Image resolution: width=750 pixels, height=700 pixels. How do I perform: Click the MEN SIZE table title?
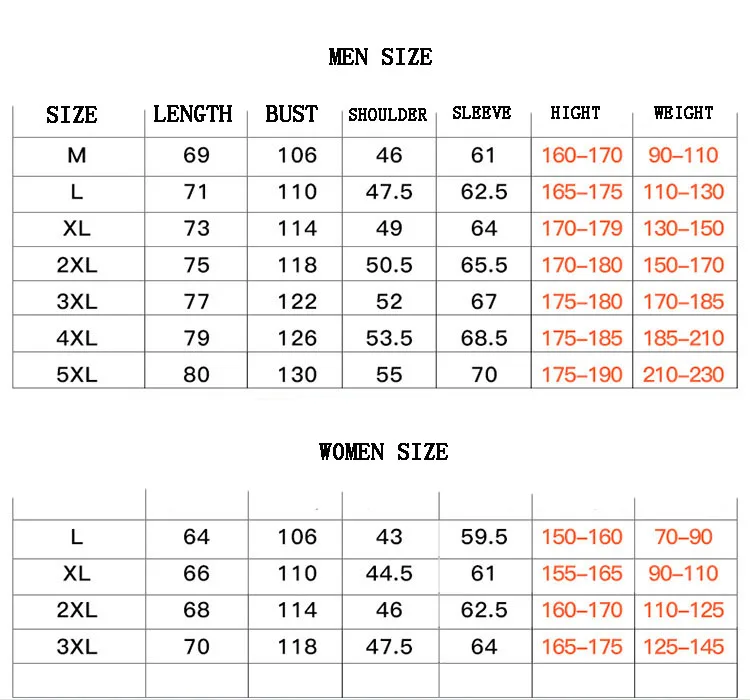[x=380, y=57]
